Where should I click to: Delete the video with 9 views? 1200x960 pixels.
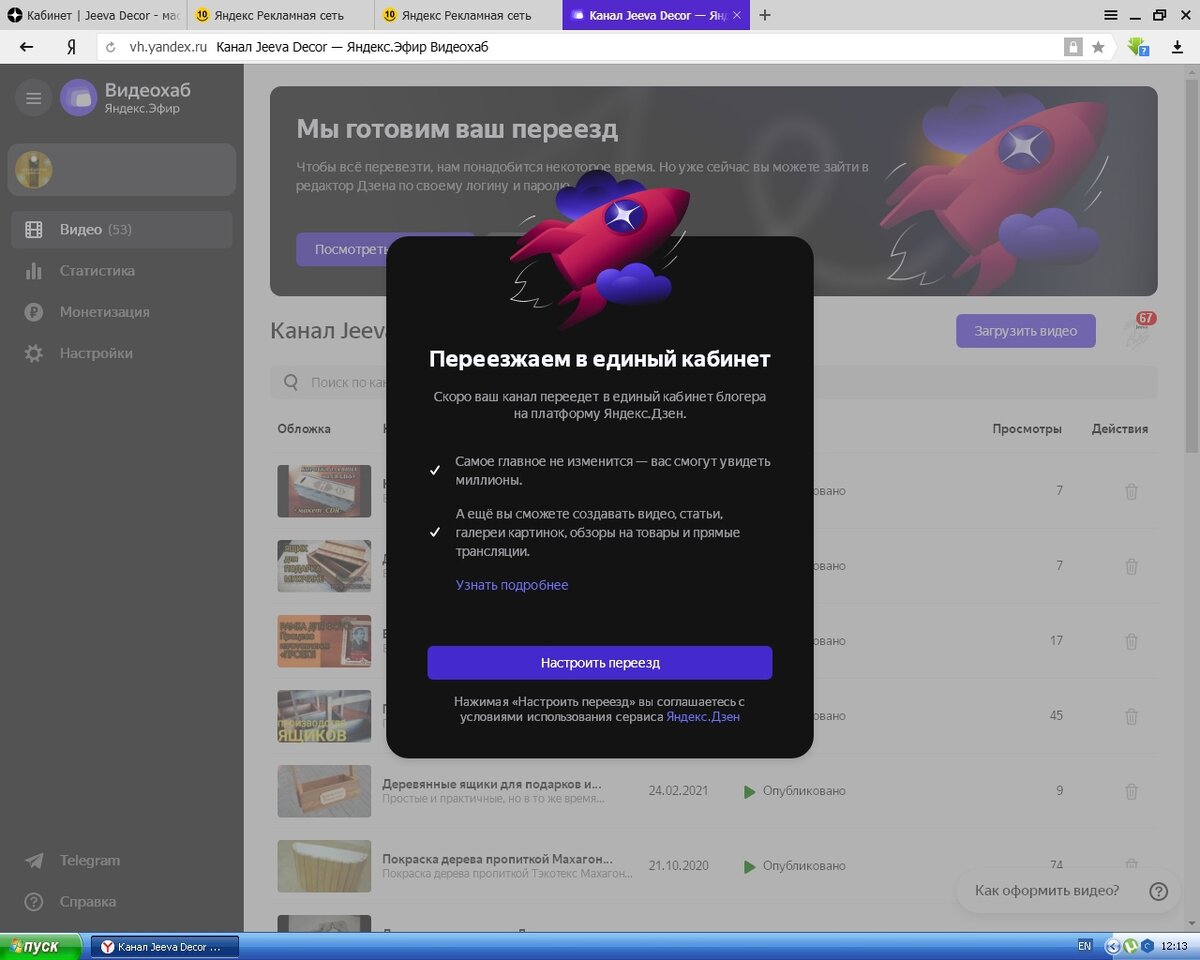1131,791
